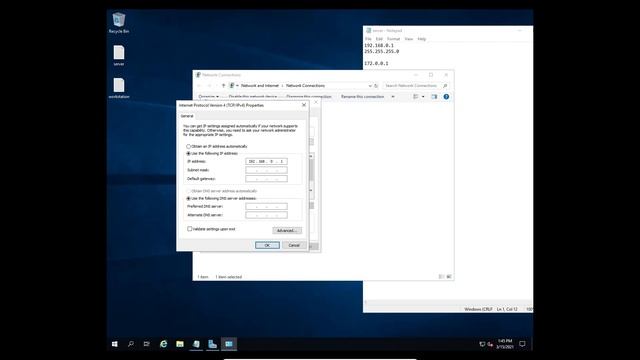
Task: Click the search magnifier in Network Connections
Action: (x=445, y=86)
